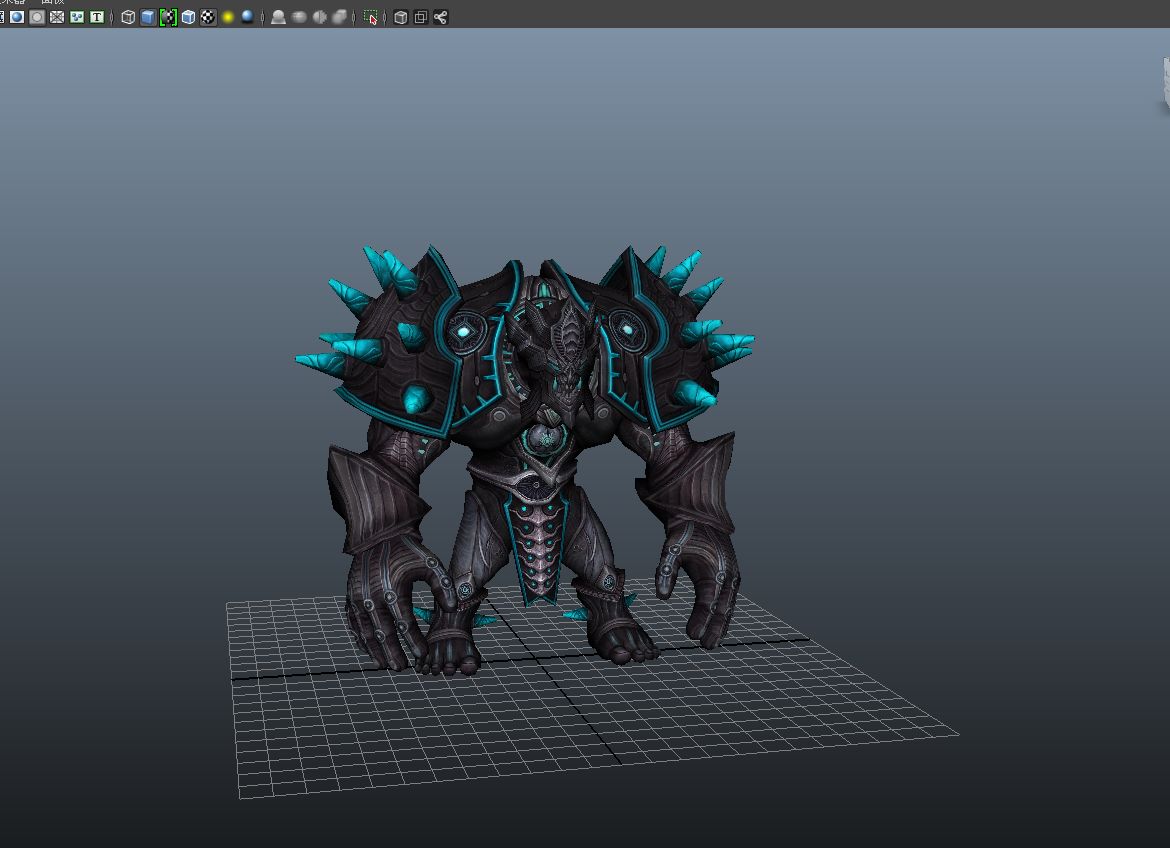Toggle textured display checkered sphere

click(208, 17)
